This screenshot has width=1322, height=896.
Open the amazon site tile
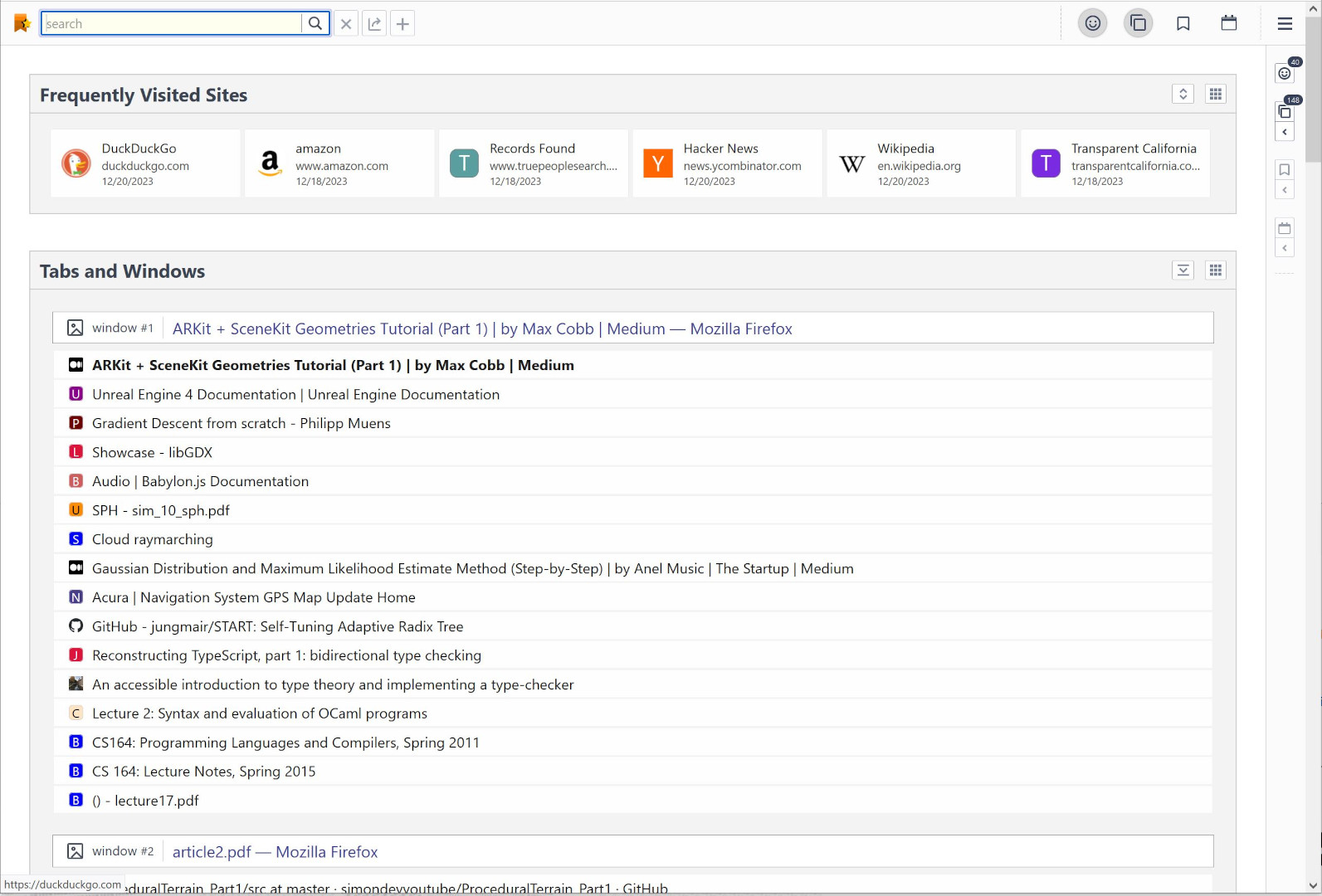(339, 163)
